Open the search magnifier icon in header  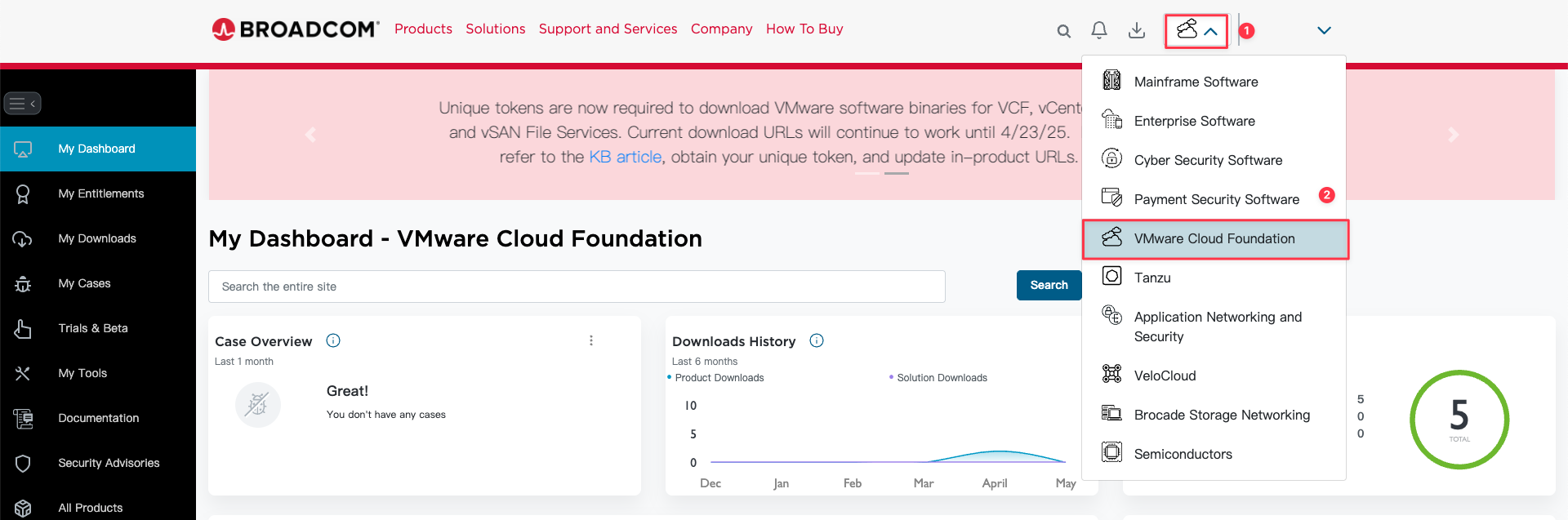[x=1063, y=31]
